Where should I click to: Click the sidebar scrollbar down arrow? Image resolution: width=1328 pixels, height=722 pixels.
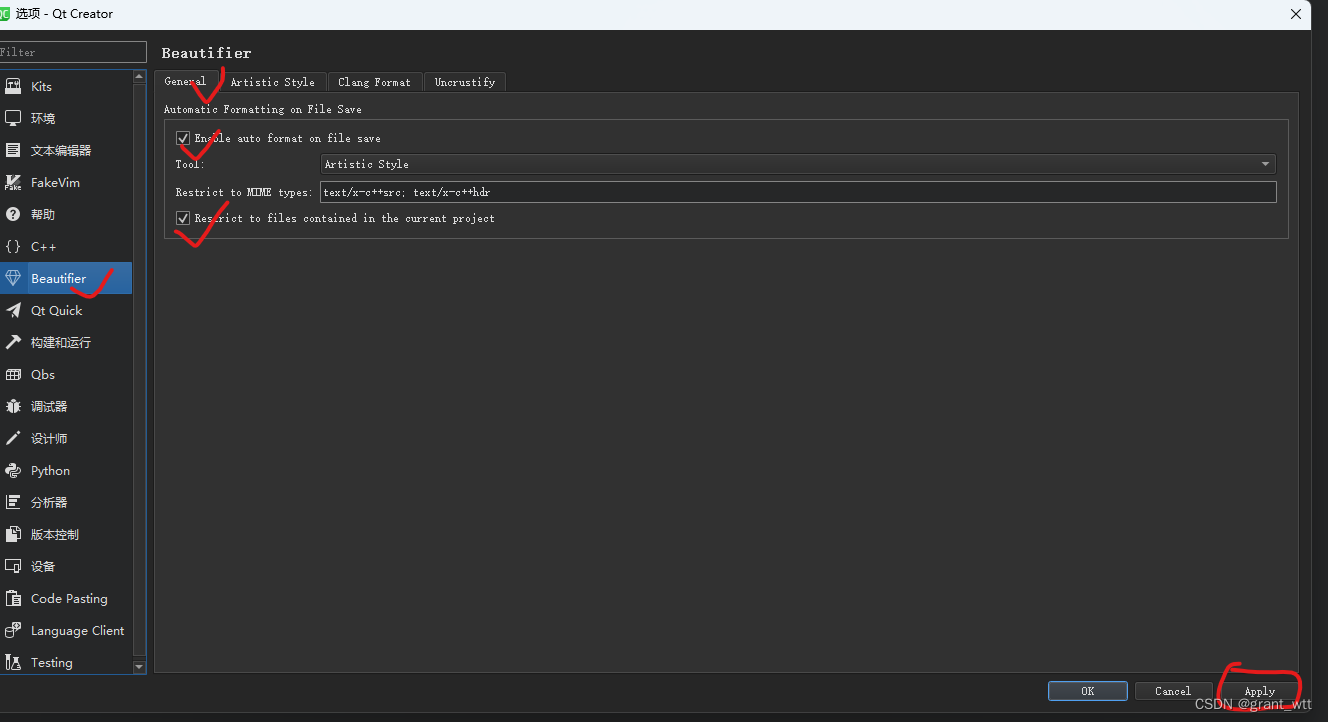click(x=139, y=666)
